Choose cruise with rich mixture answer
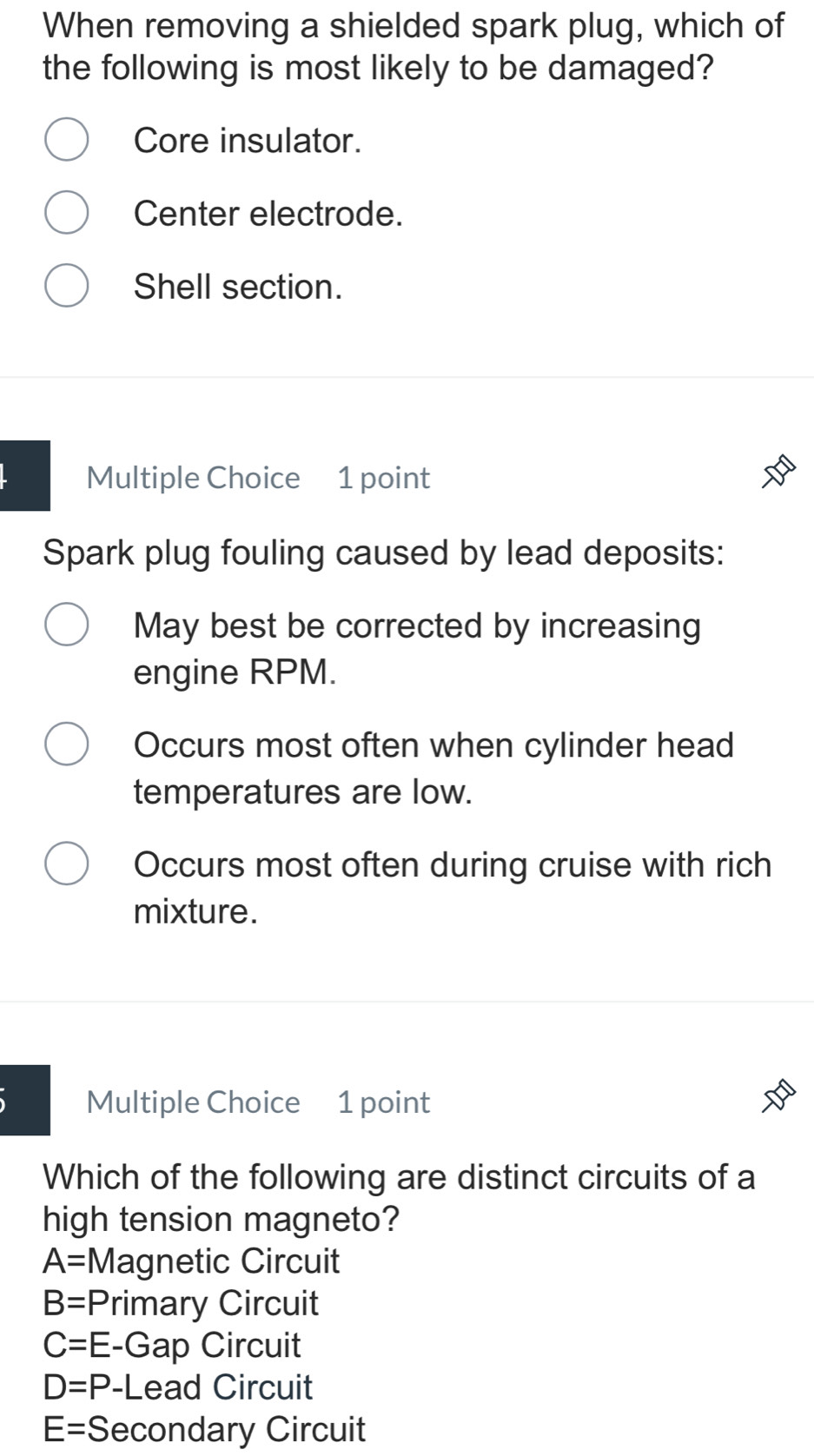This screenshot has height=1456, width=814. point(68,862)
